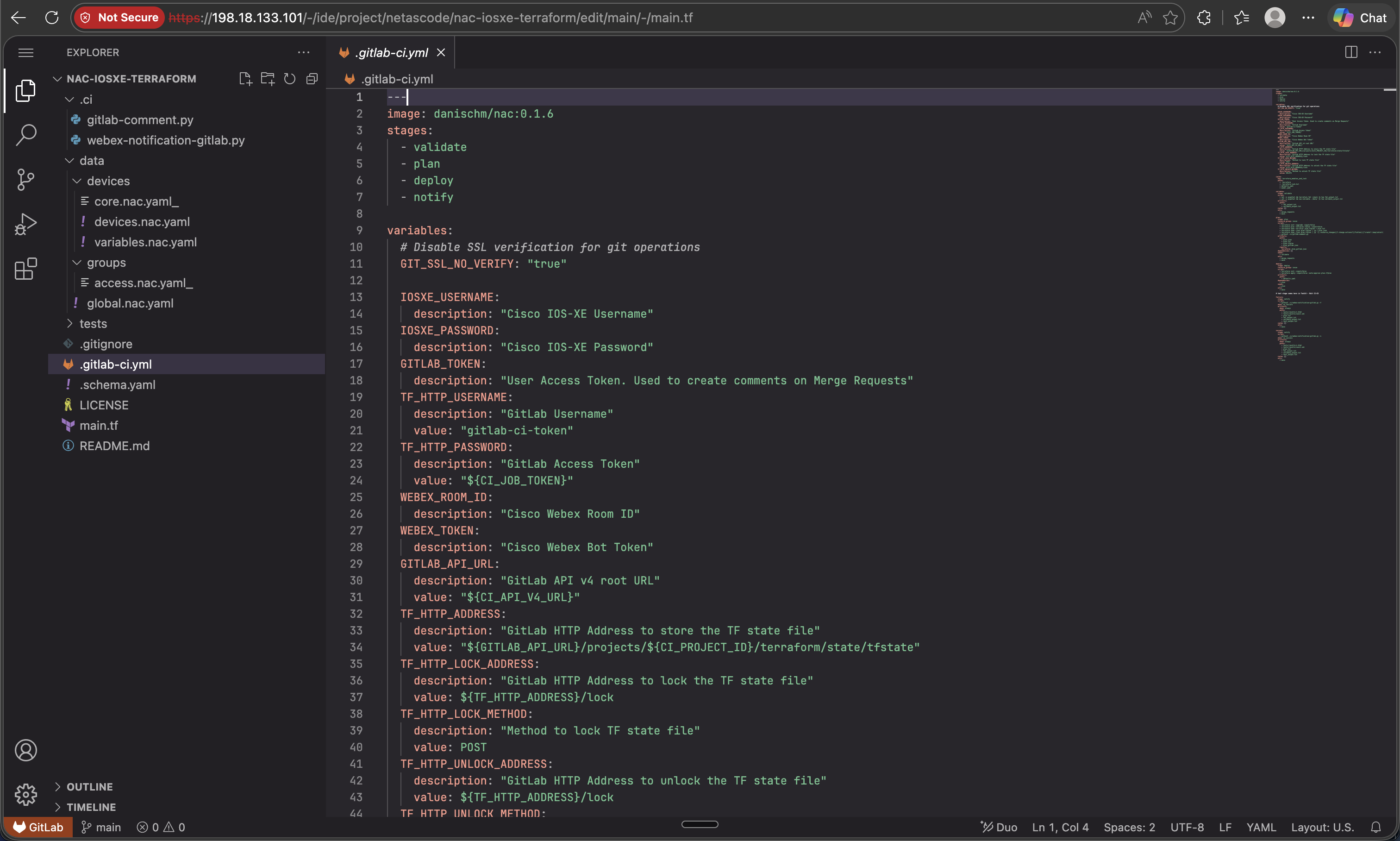The image size is (1400, 841).
Task: Click New Folder icon in Explorer header
Action: pyautogui.click(x=268, y=79)
